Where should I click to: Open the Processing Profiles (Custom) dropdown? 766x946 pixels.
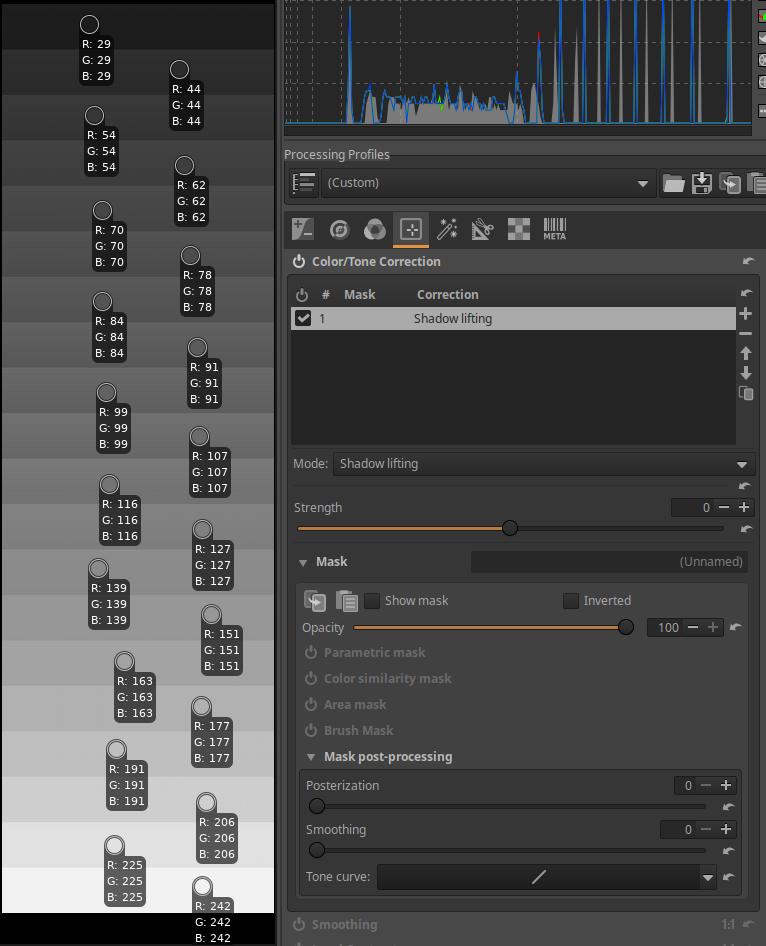487,183
